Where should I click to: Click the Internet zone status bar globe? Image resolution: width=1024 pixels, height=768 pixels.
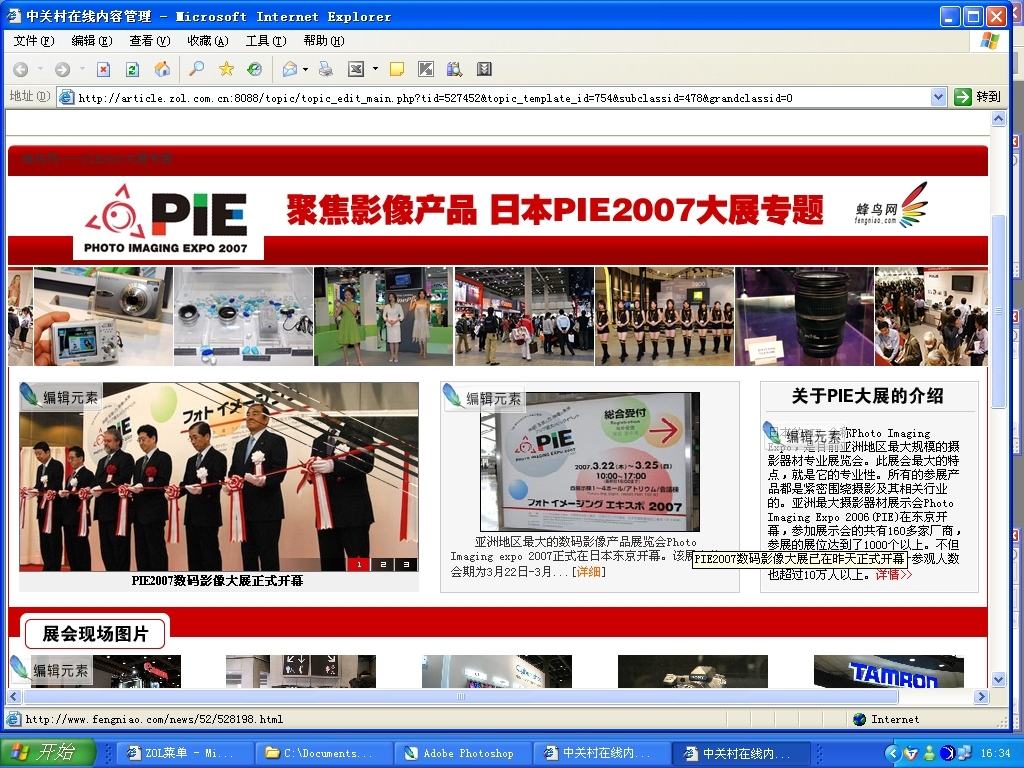pyautogui.click(x=860, y=719)
